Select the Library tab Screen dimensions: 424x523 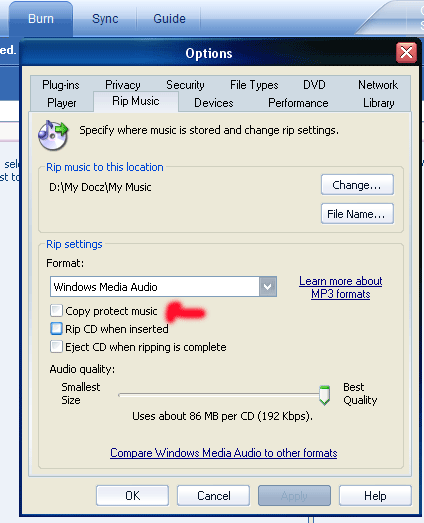tap(379, 103)
